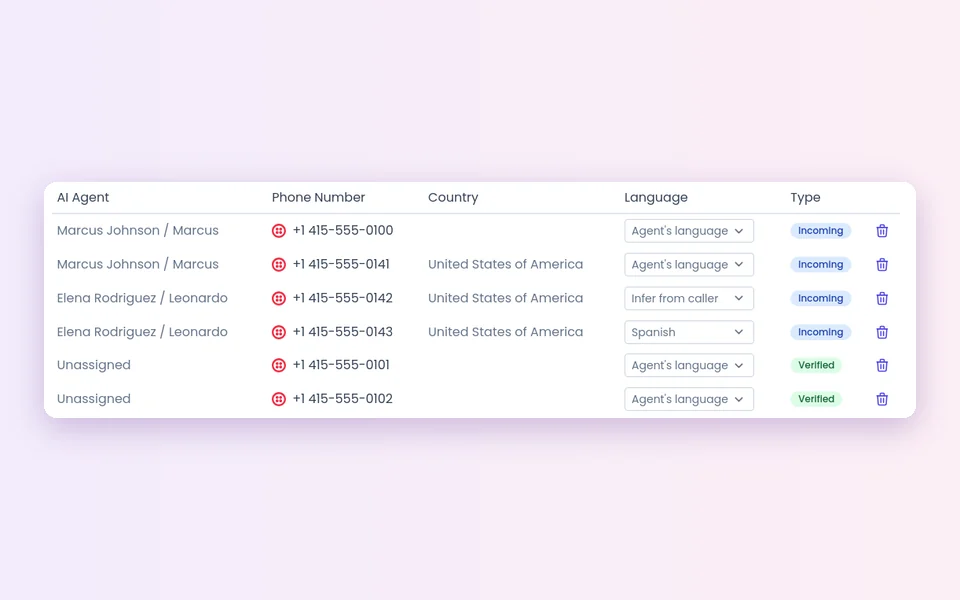Click the Twilio icon beside +1 415-555-0142
Image resolution: width=960 pixels, height=600 pixels.
click(279, 298)
